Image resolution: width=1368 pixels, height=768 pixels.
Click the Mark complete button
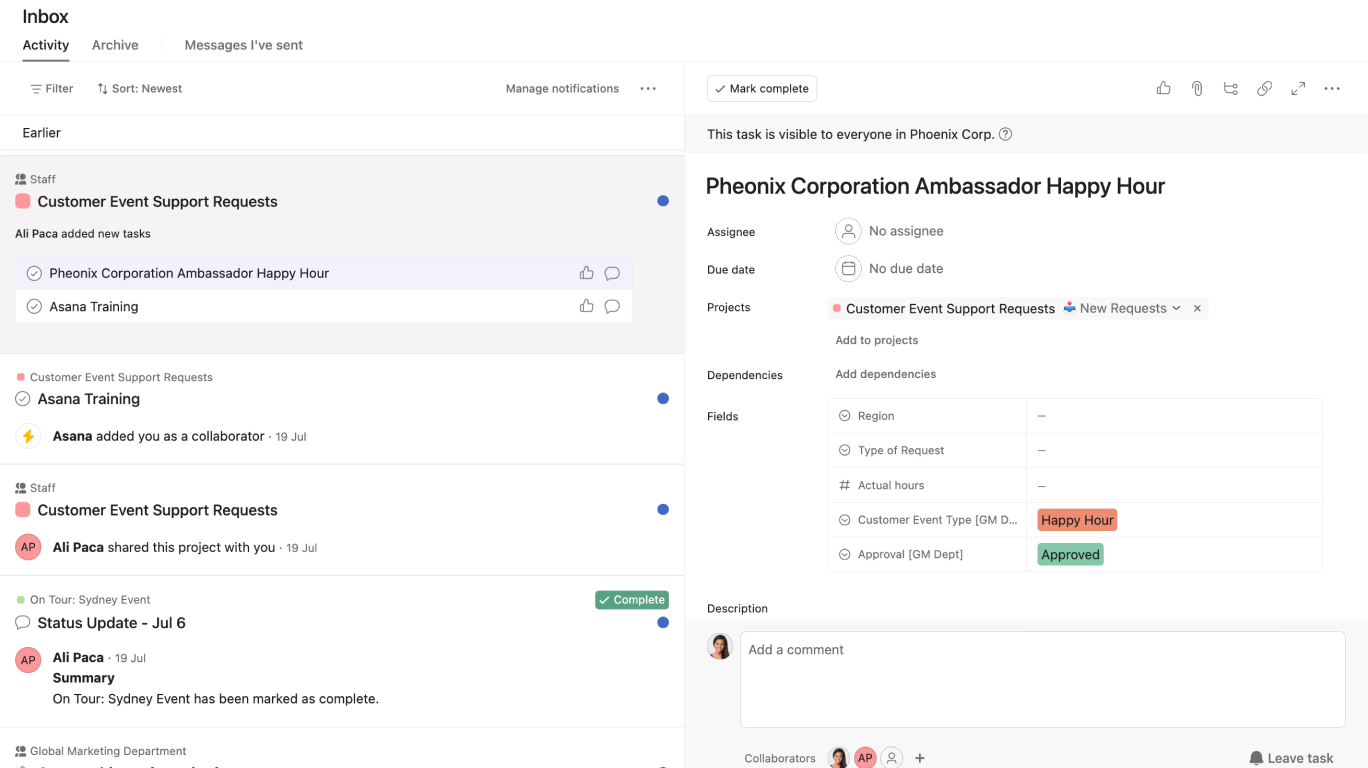761,88
